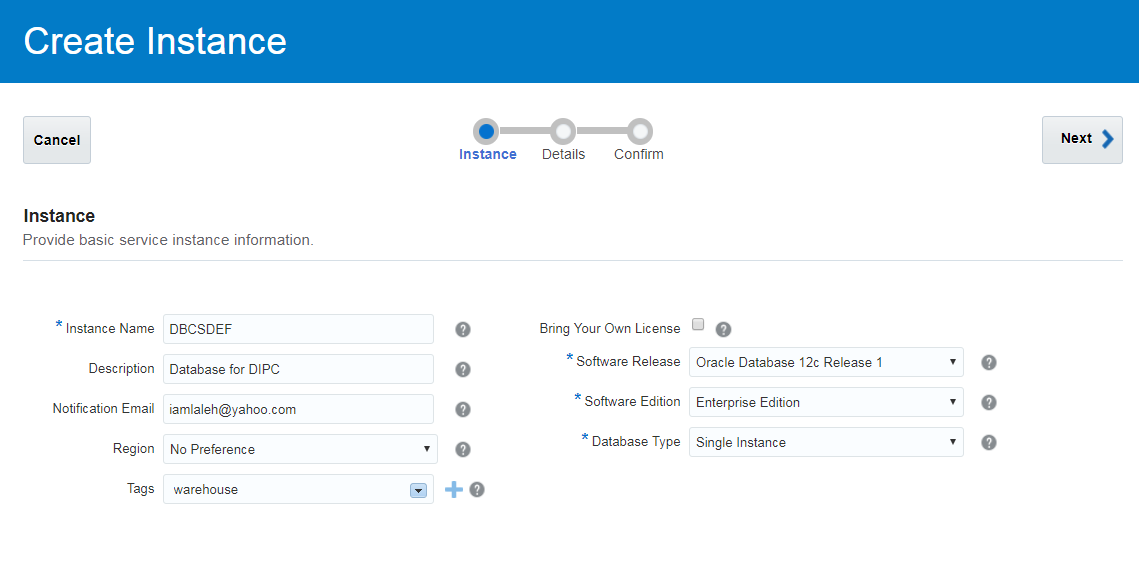
Task: Enable Bring Your Own License checkbox
Action: (698, 324)
